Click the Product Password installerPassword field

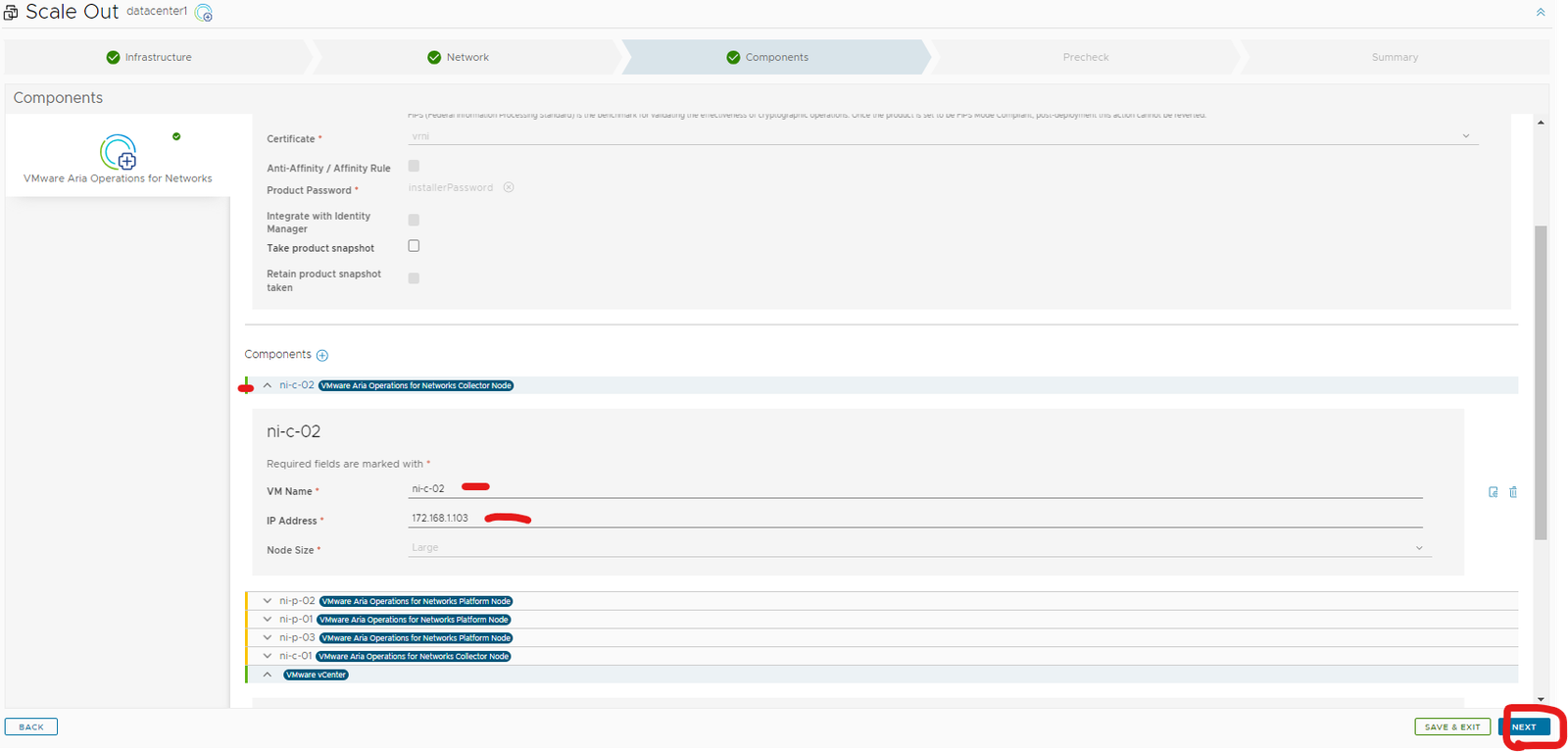point(451,187)
